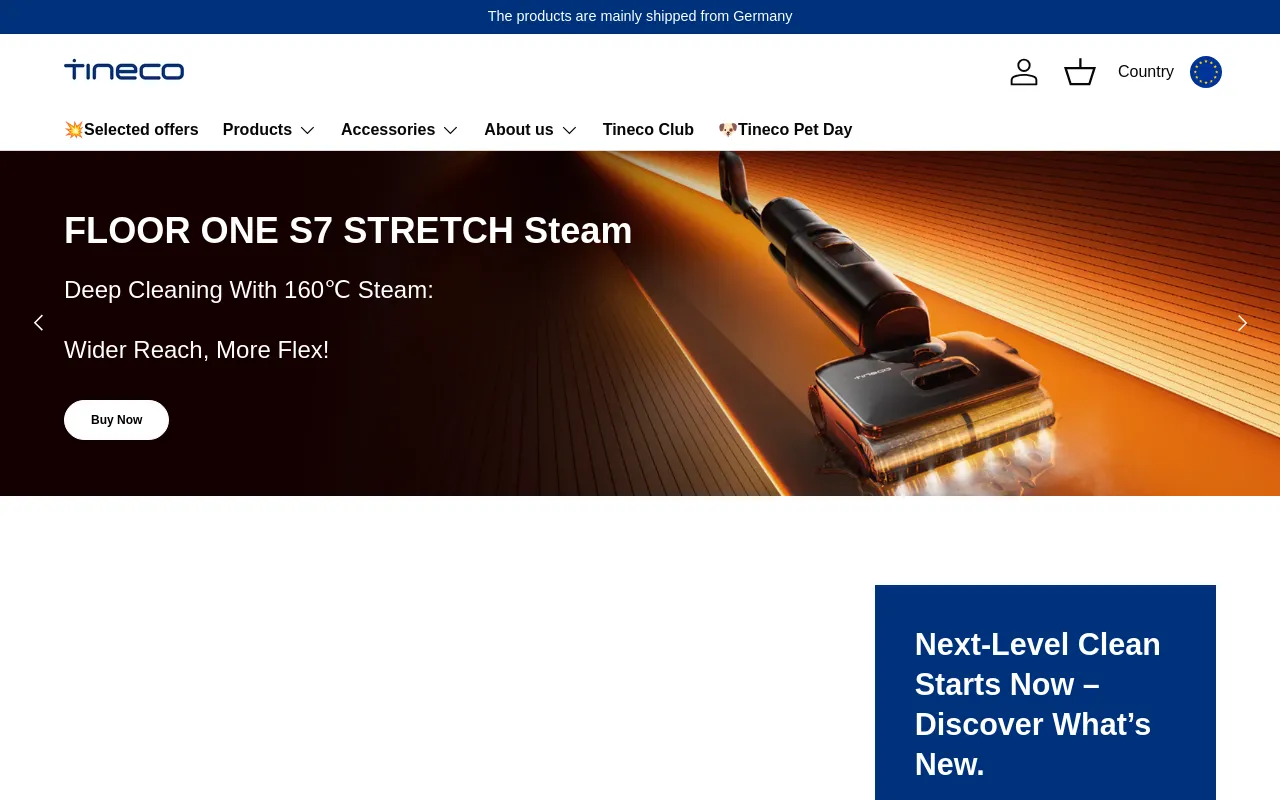Click the Tineco logo

pyautogui.click(x=124, y=70)
